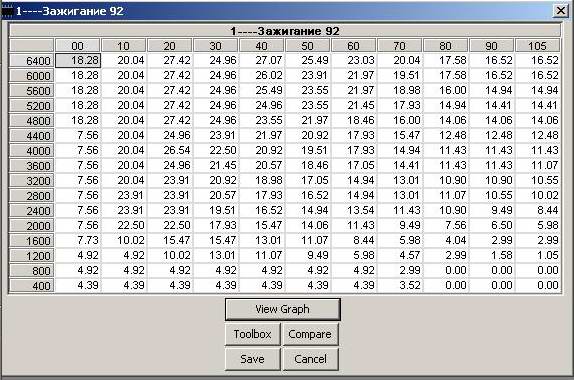The image size is (574, 380).
Task: Close the Зажигание 92 window
Action: point(560,11)
